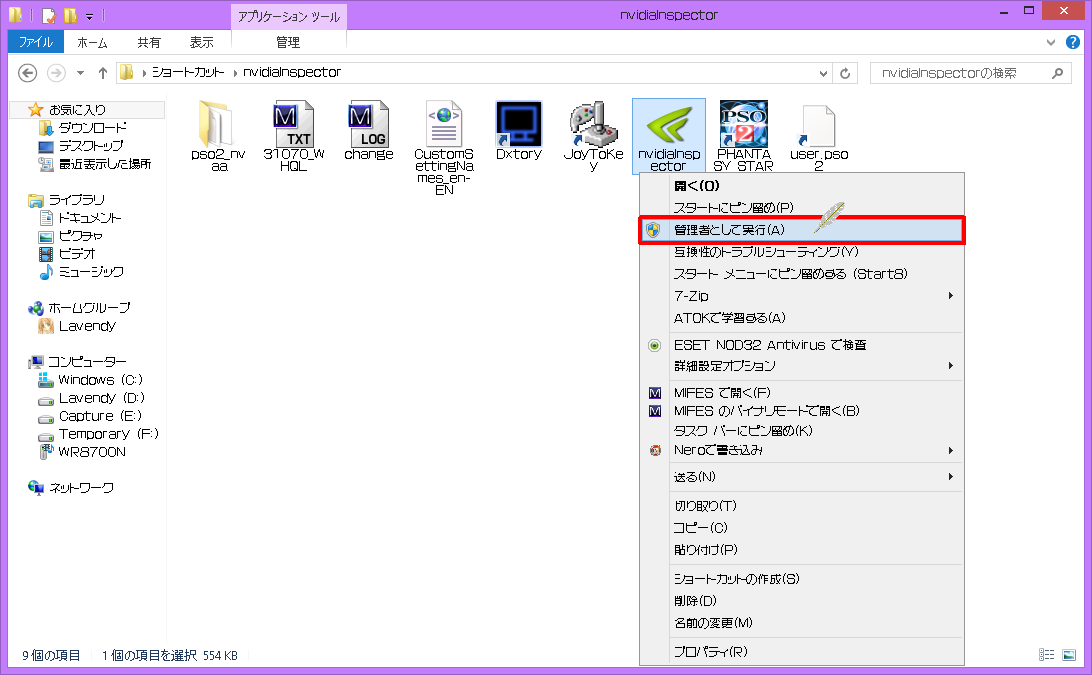Choose MIFES で開く(F)
Viewport: 1092px width, 675px height.
(802, 393)
